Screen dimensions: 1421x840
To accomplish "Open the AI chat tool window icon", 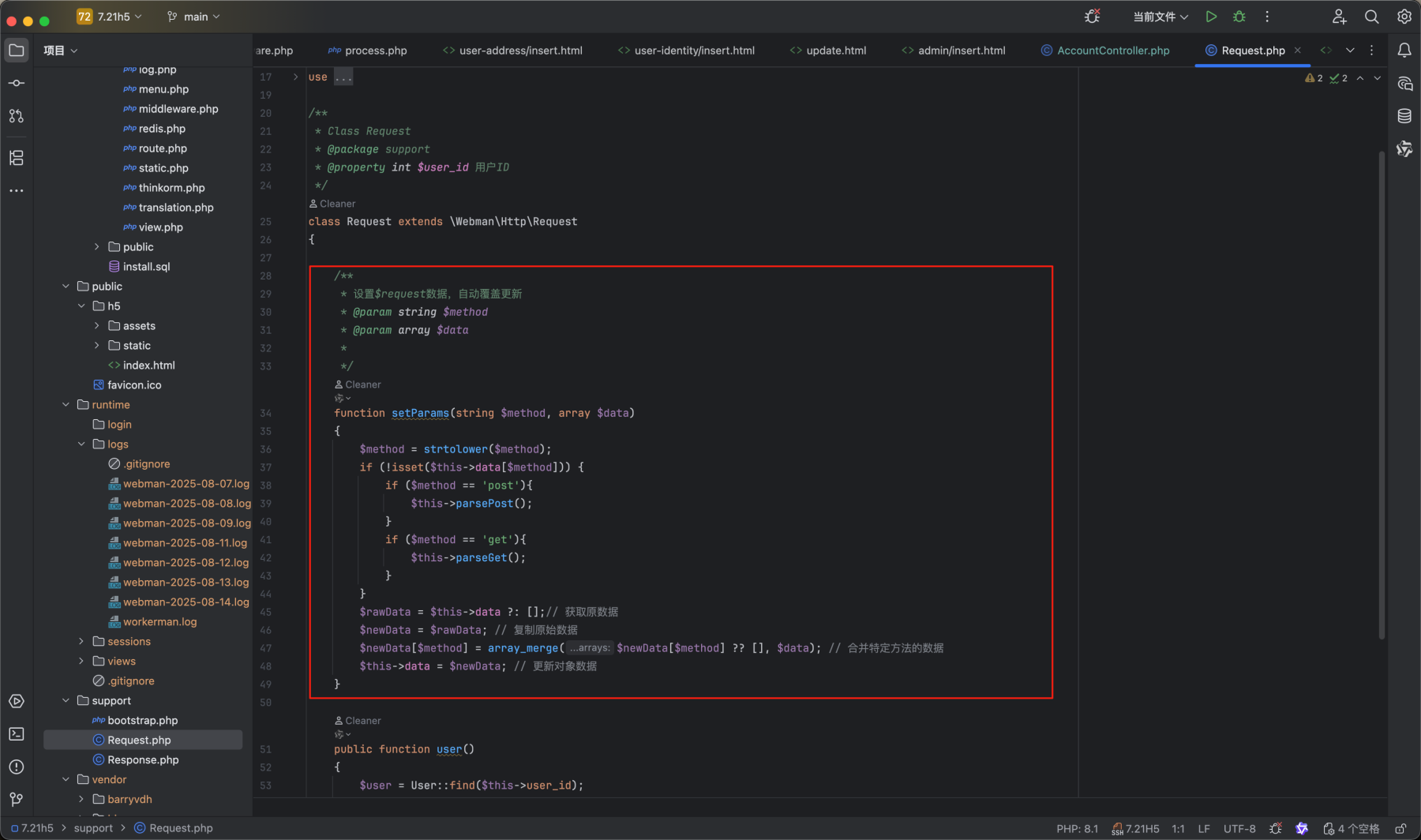I will point(1404,84).
